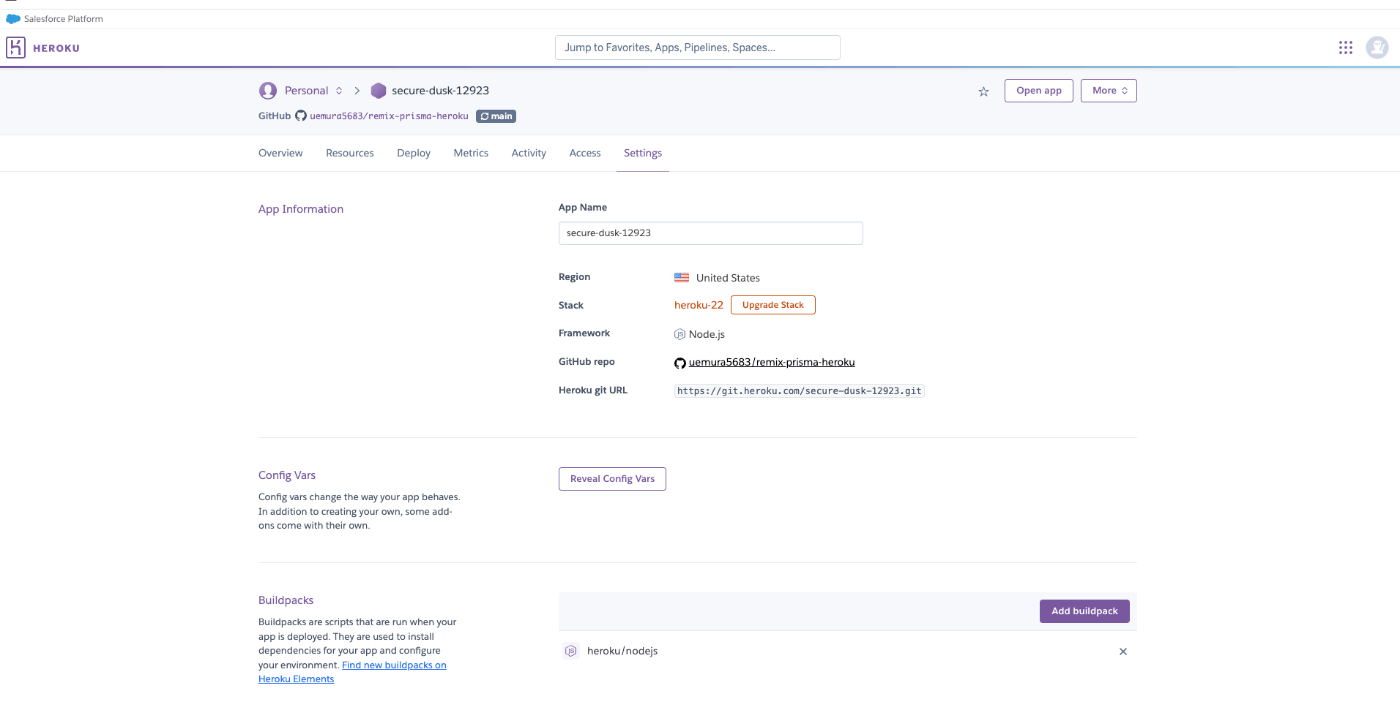Click the secure-dusk-12923 breadcrumb name
This screenshot has width=1400, height=710.
click(440, 90)
